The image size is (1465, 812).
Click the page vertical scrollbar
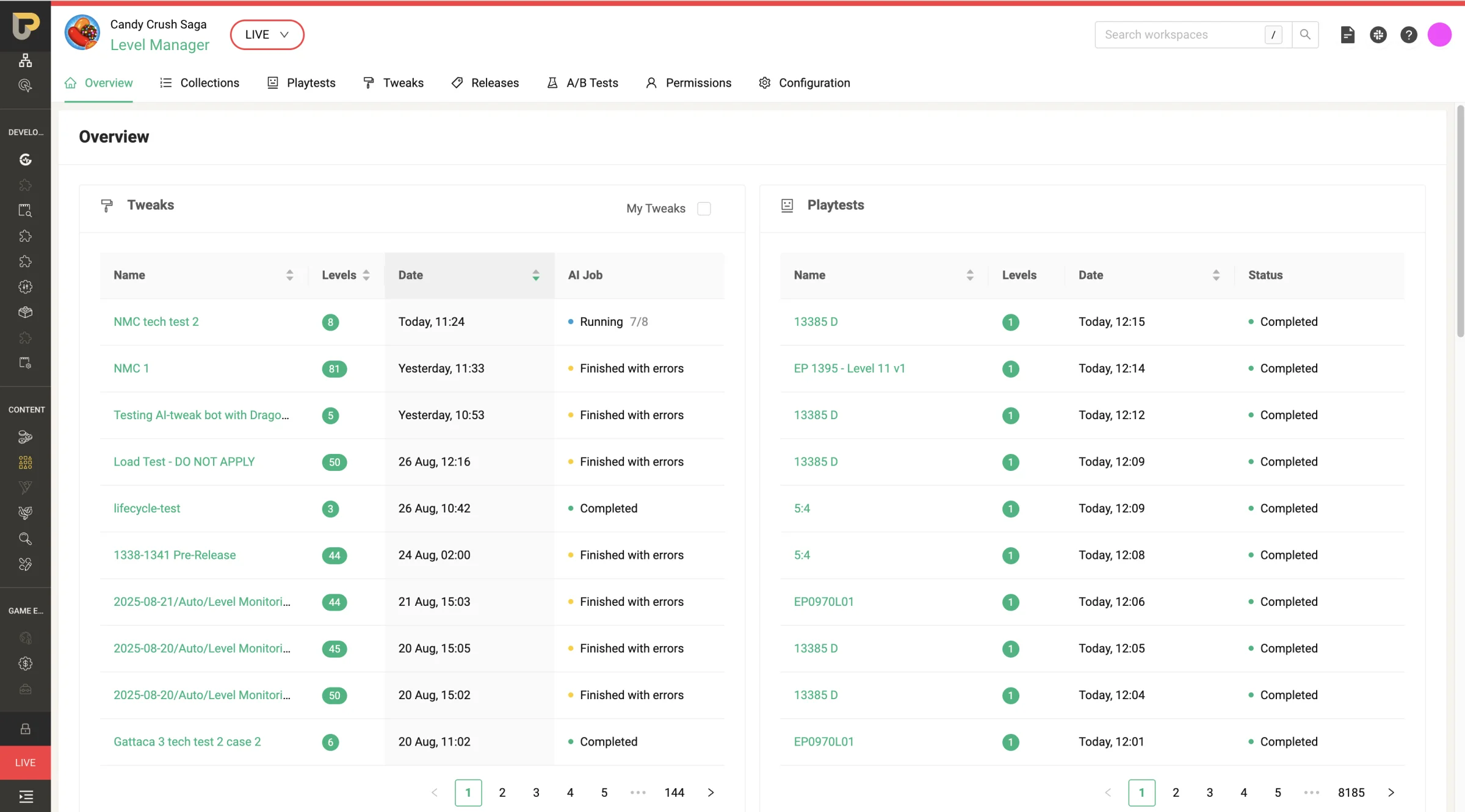1460,221
